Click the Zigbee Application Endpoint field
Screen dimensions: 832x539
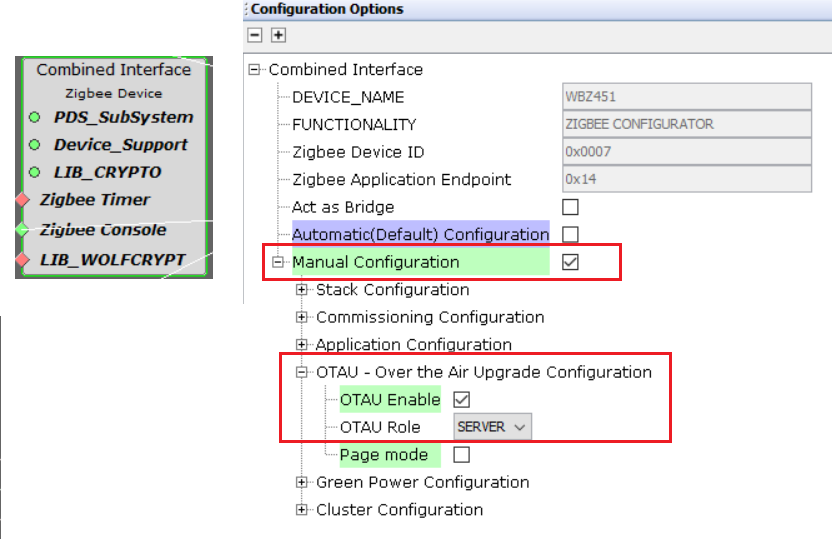(686, 179)
